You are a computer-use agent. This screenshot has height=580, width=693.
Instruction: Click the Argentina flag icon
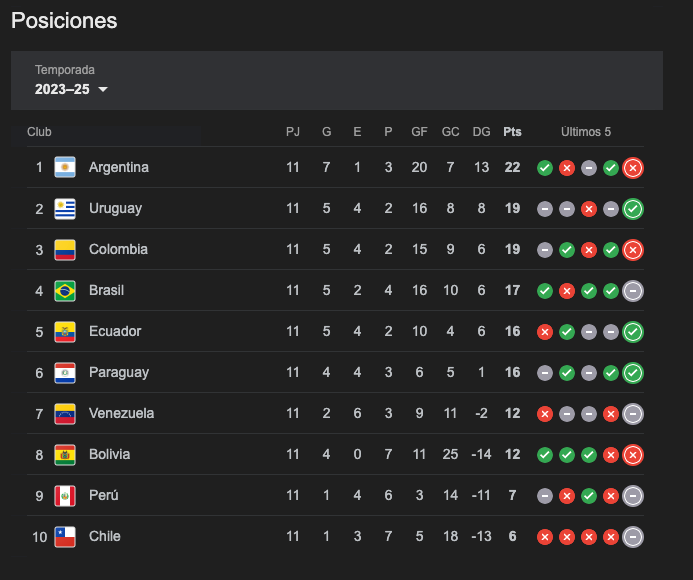(x=65, y=167)
